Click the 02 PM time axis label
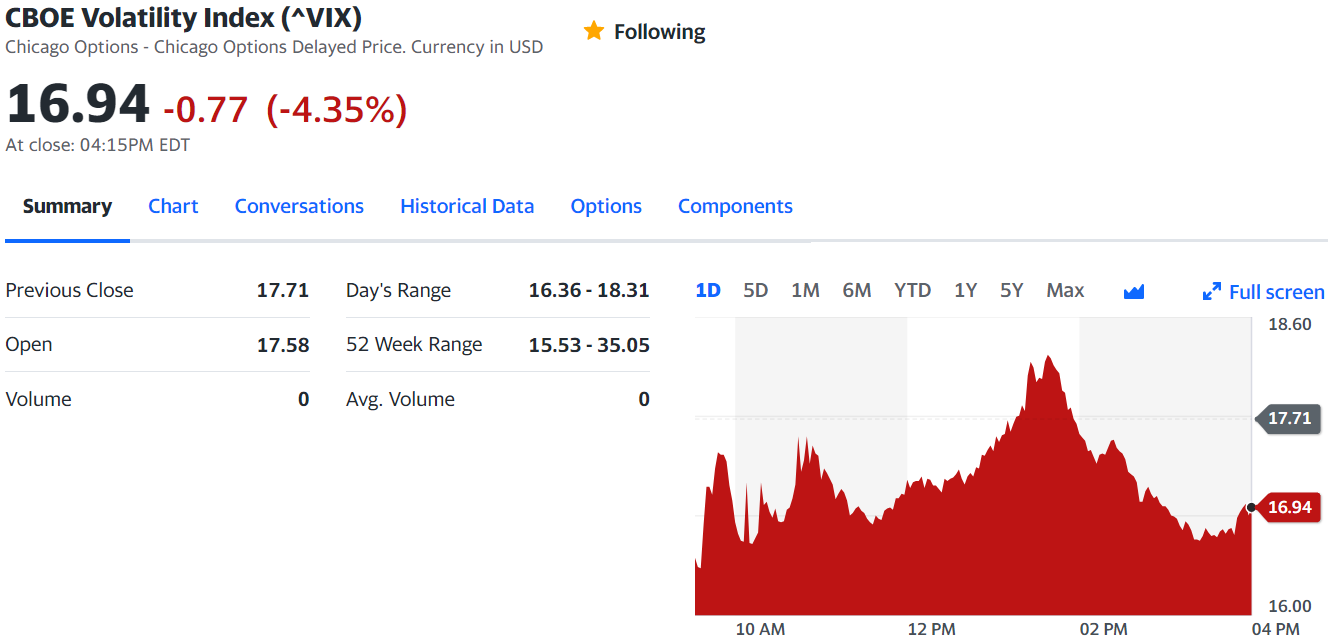 pos(1103,629)
